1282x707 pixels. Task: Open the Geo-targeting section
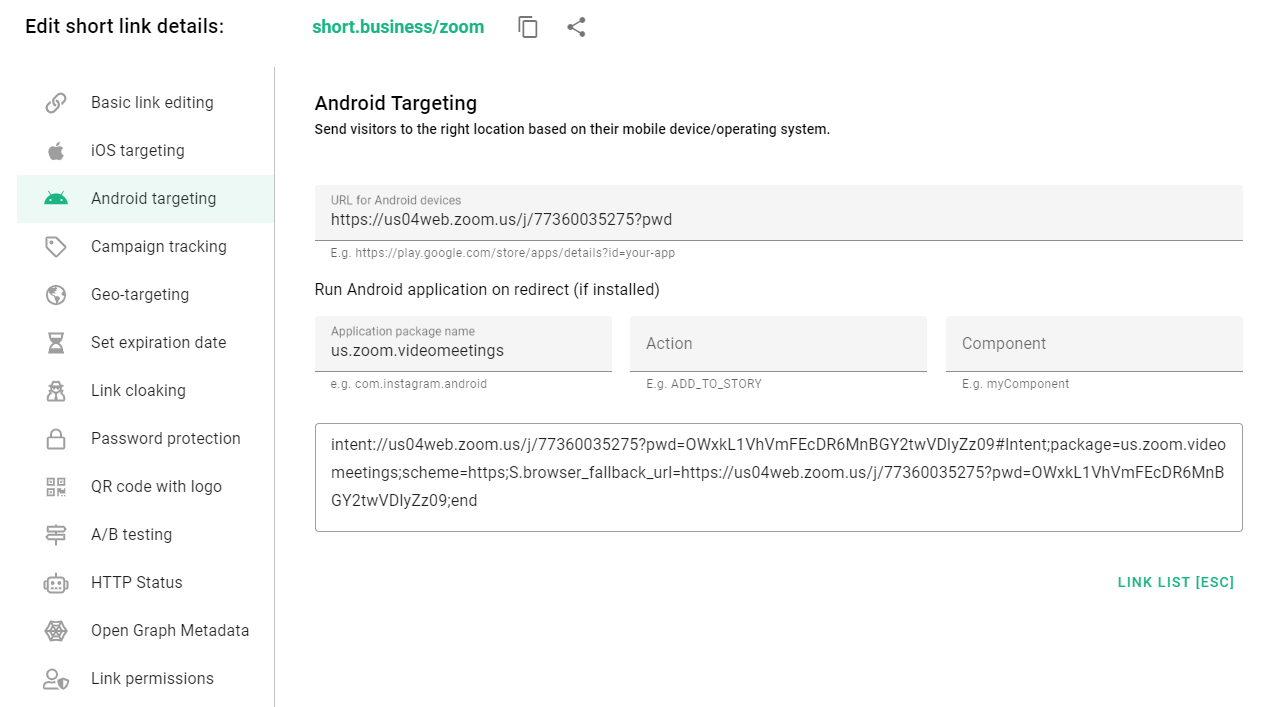(140, 294)
